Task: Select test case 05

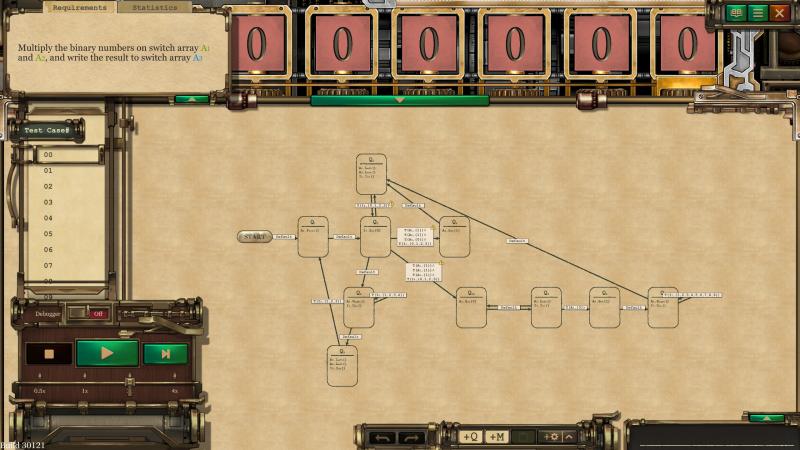Action: [48, 234]
